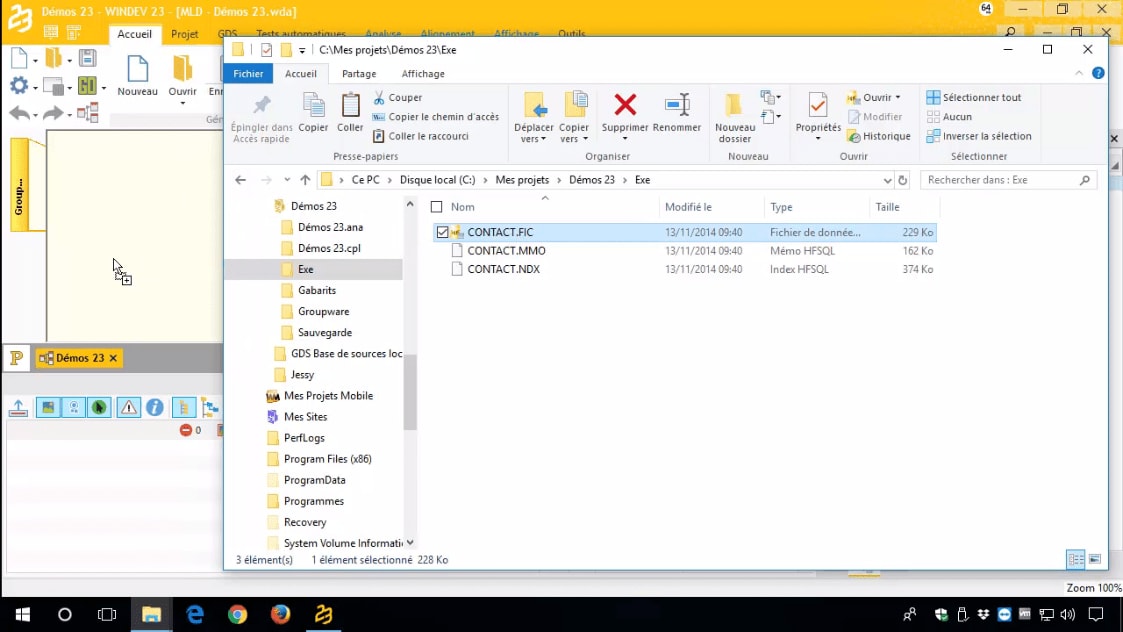Click WINDEV save diskette icon
The width and height of the screenshot is (1123, 632).
87,58
